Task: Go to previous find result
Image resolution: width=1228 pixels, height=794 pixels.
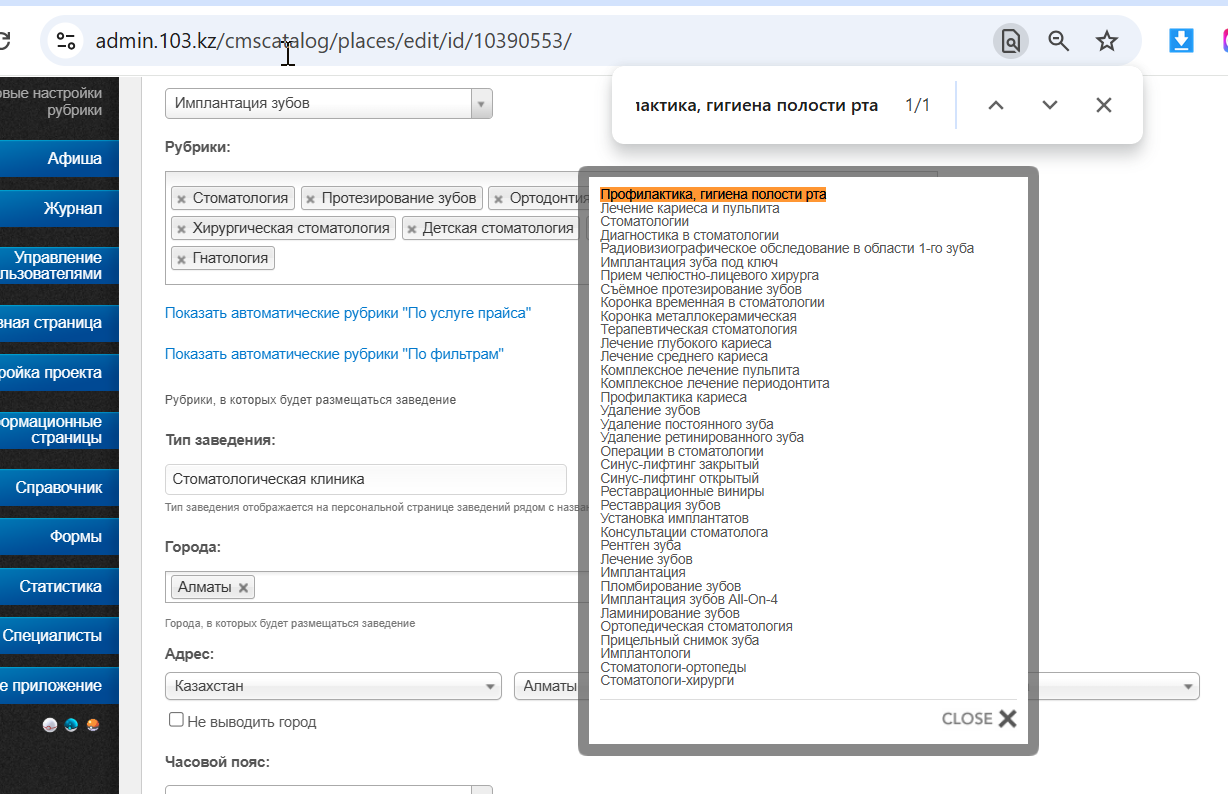Action: coord(995,105)
